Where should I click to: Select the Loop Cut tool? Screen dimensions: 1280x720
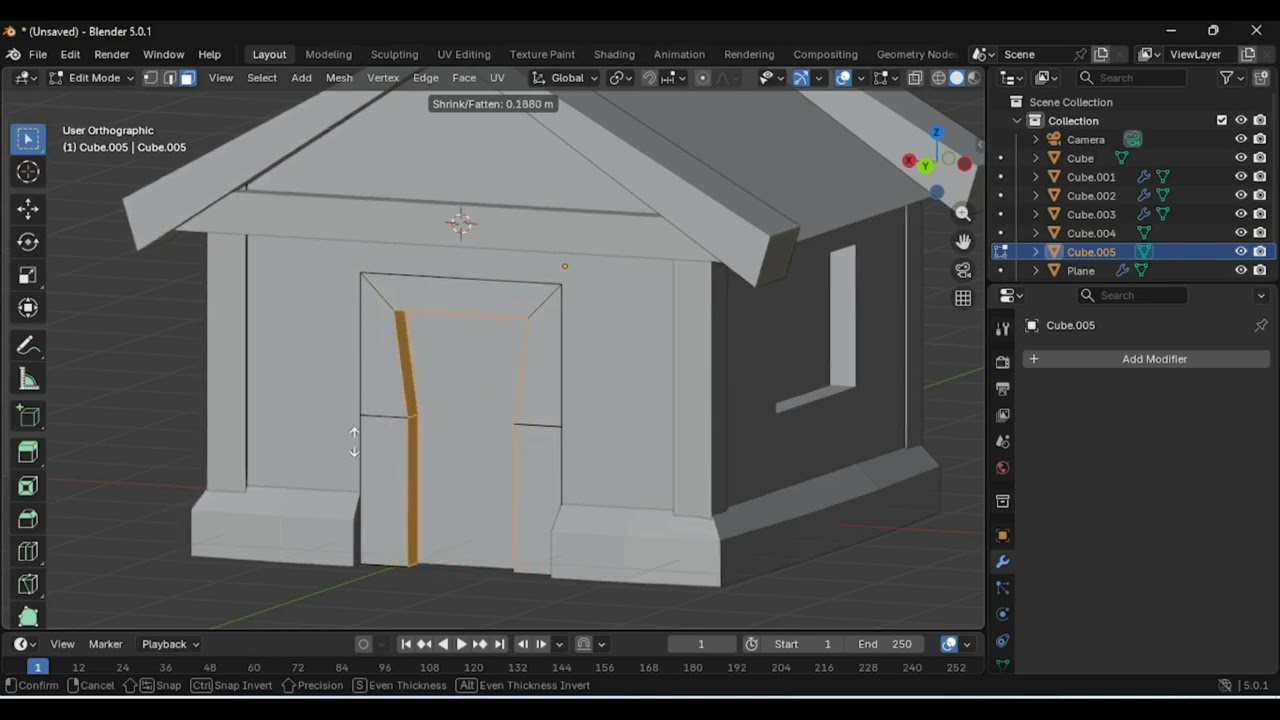[x=28, y=552]
